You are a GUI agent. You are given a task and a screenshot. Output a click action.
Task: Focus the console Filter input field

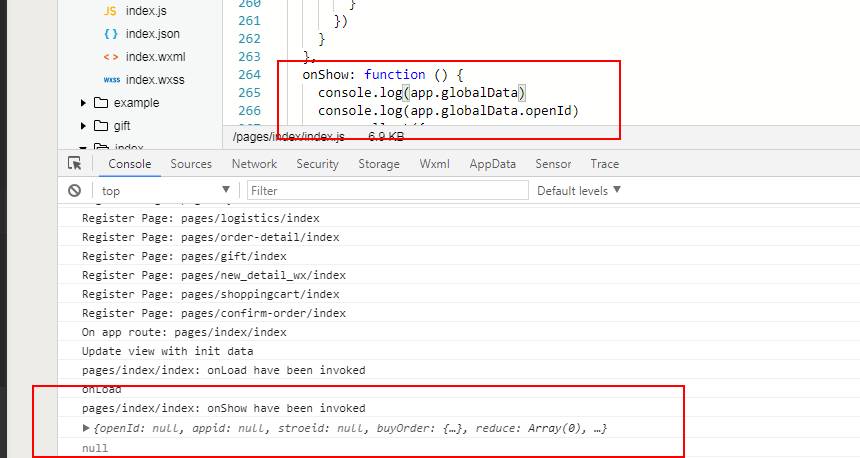[388, 190]
